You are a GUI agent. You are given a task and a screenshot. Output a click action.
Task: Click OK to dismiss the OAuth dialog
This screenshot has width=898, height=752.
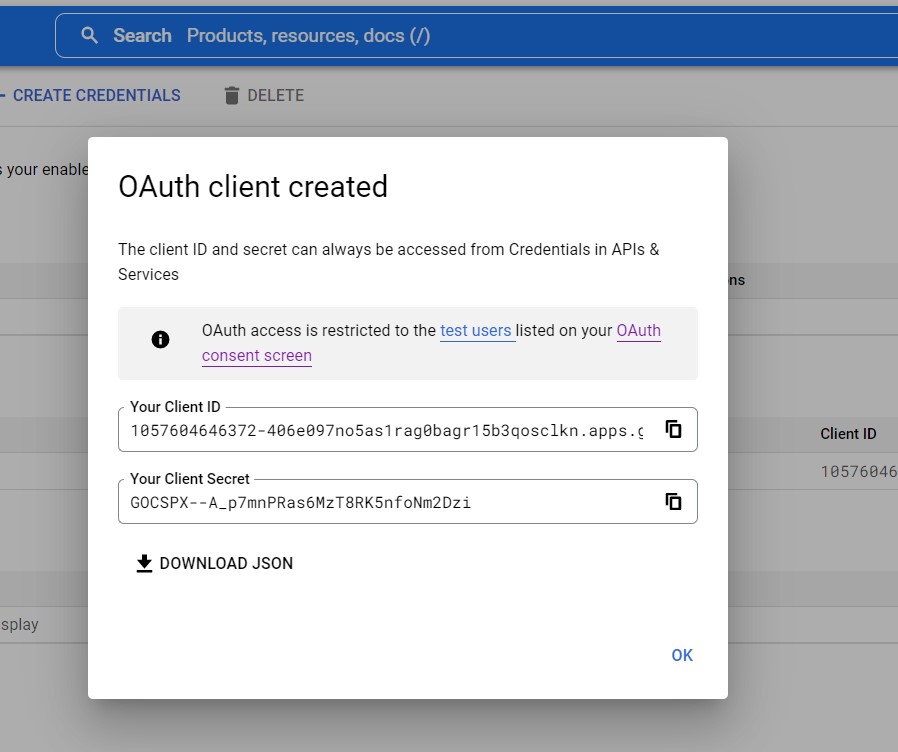pos(682,655)
